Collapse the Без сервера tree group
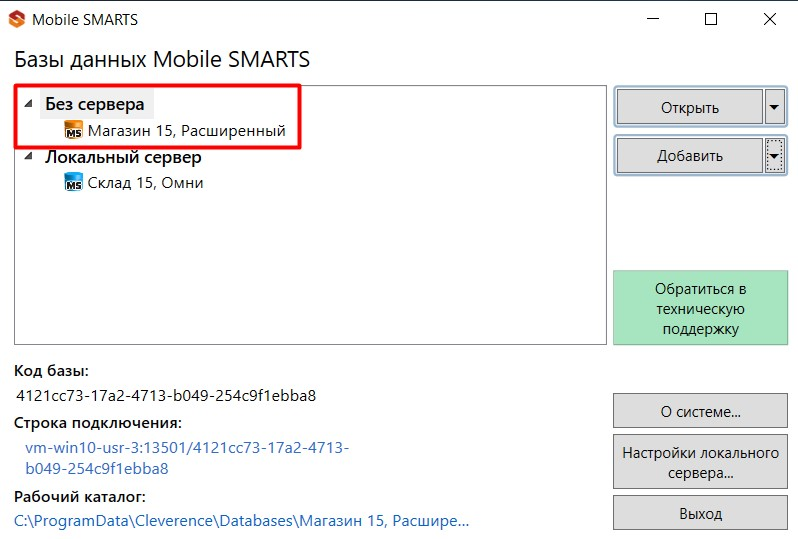Viewport: 798px width, 539px height. tap(29, 104)
